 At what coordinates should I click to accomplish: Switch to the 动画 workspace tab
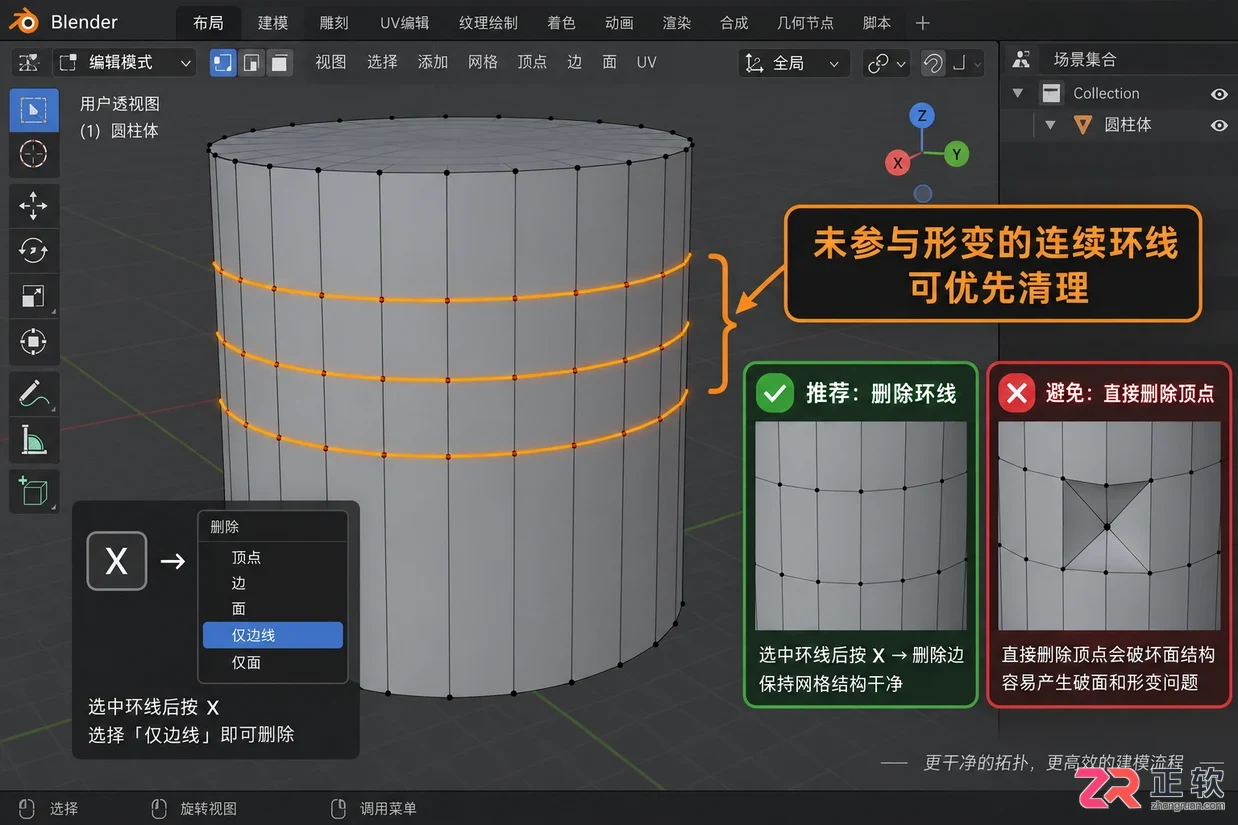click(619, 22)
